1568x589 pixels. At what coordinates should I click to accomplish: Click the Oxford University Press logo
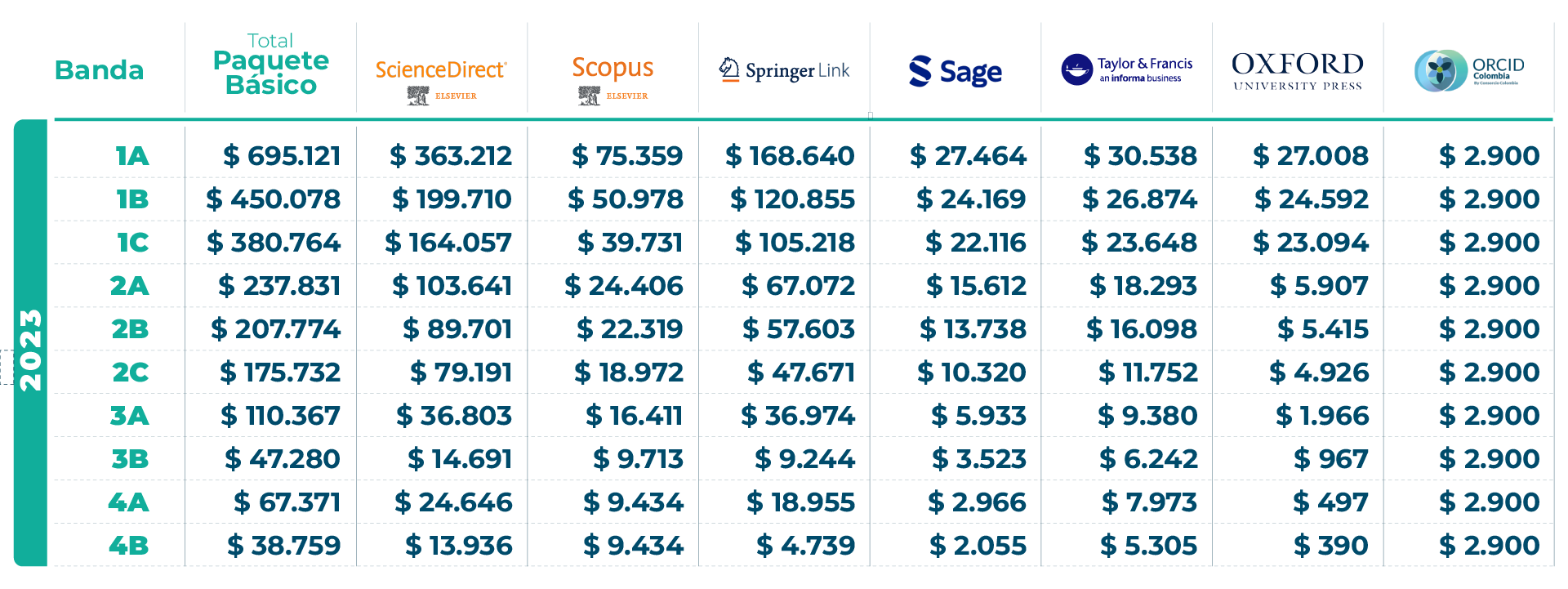(x=1297, y=69)
